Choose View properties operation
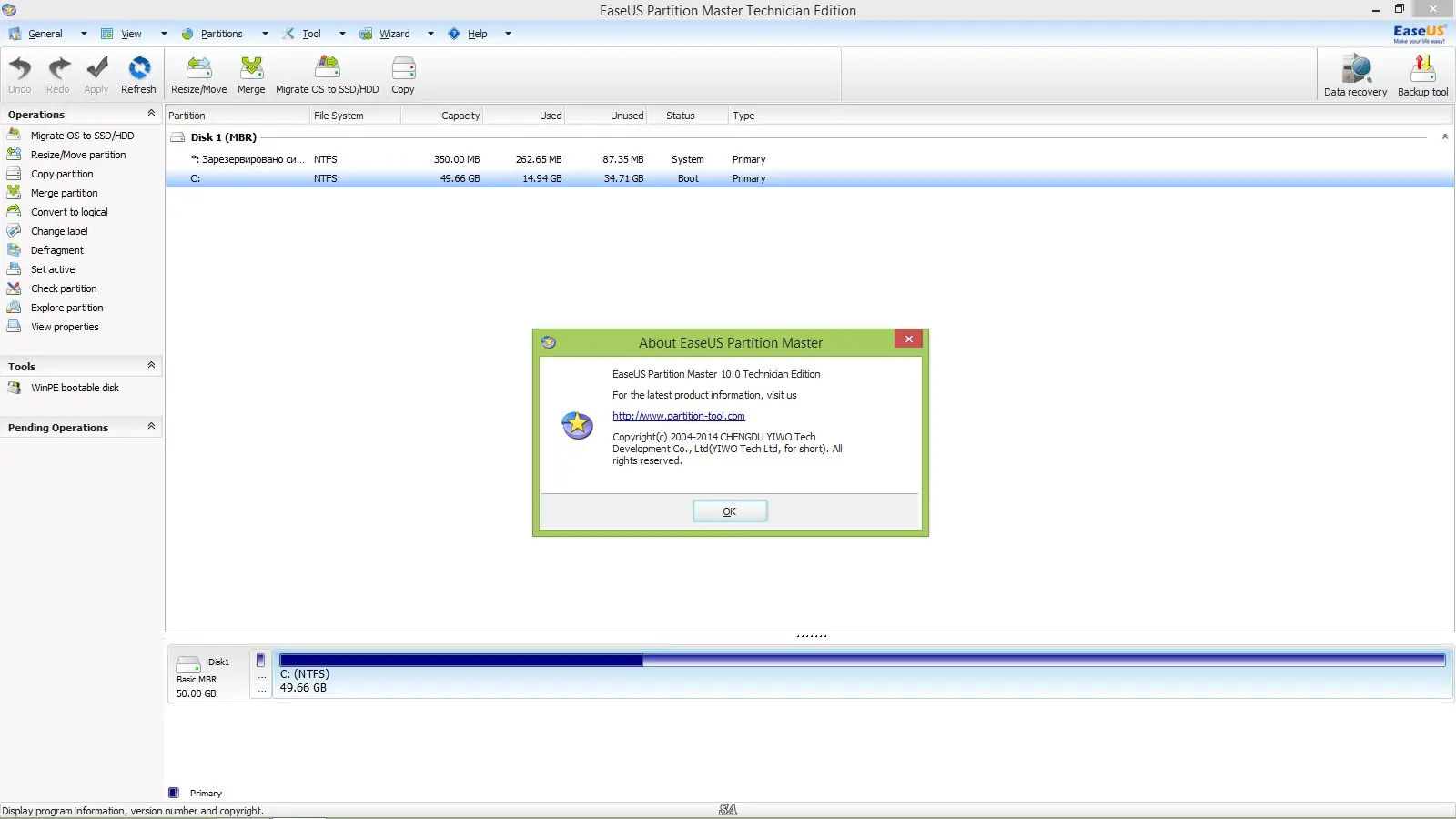 click(65, 327)
